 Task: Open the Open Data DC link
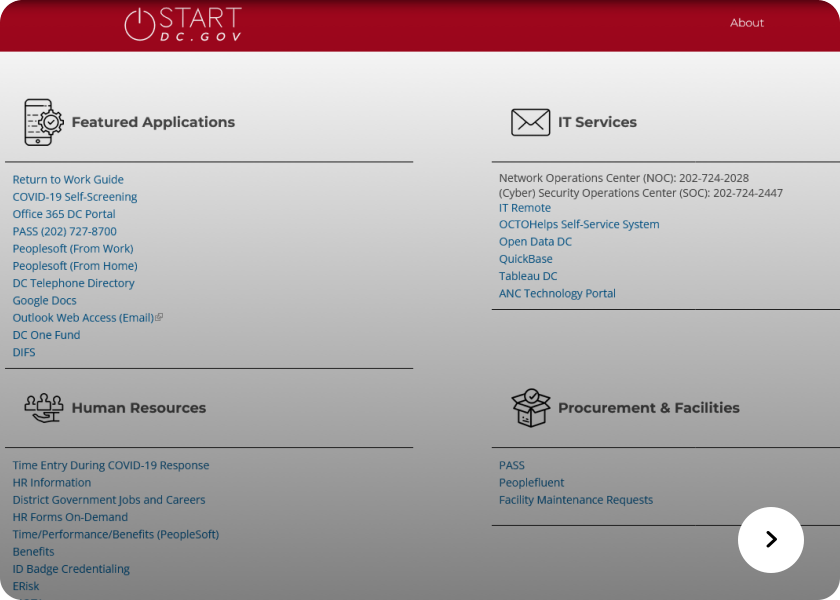click(x=535, y=242)
